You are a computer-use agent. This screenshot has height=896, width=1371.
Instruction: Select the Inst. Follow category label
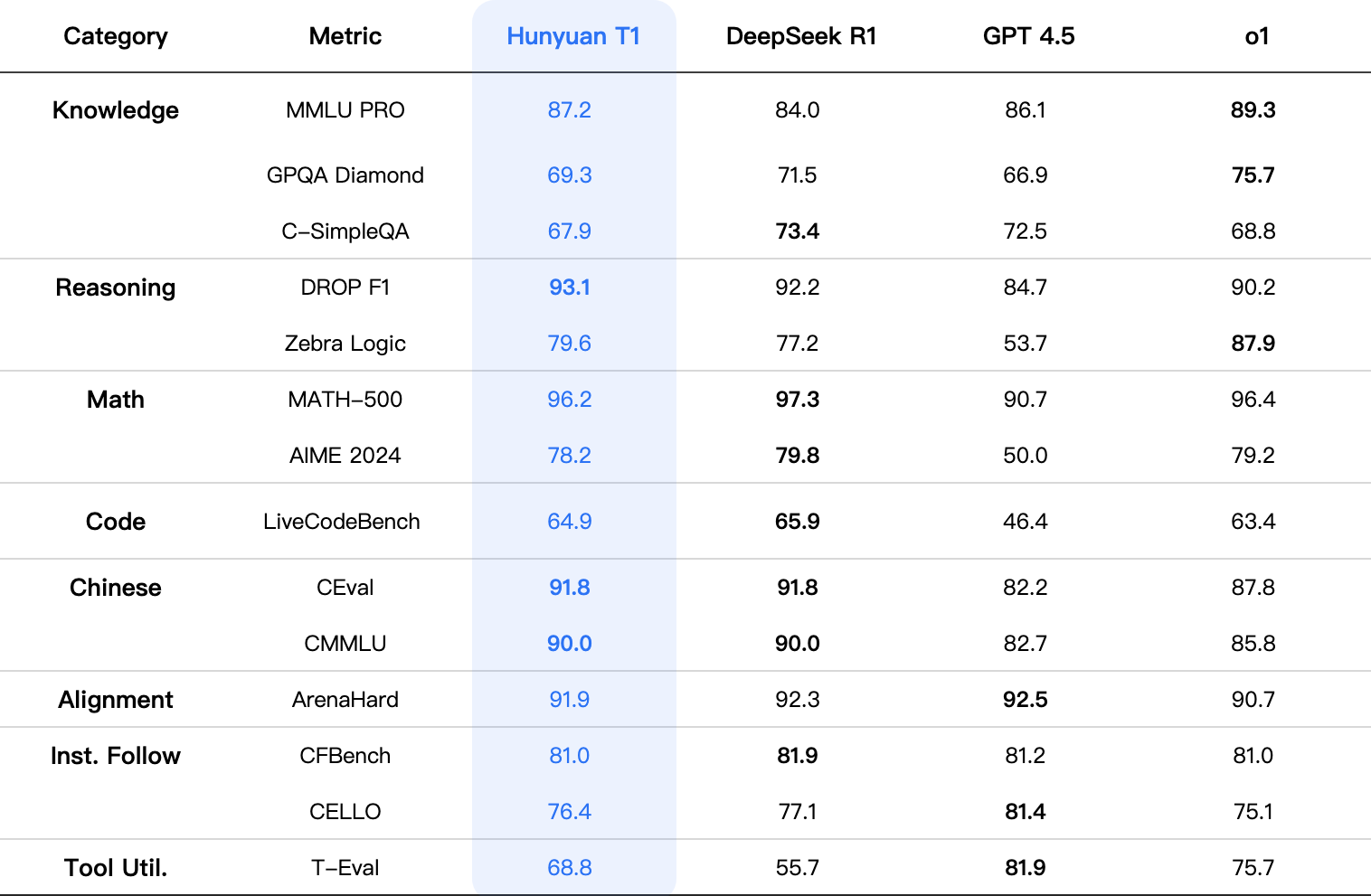click(116, 756)
